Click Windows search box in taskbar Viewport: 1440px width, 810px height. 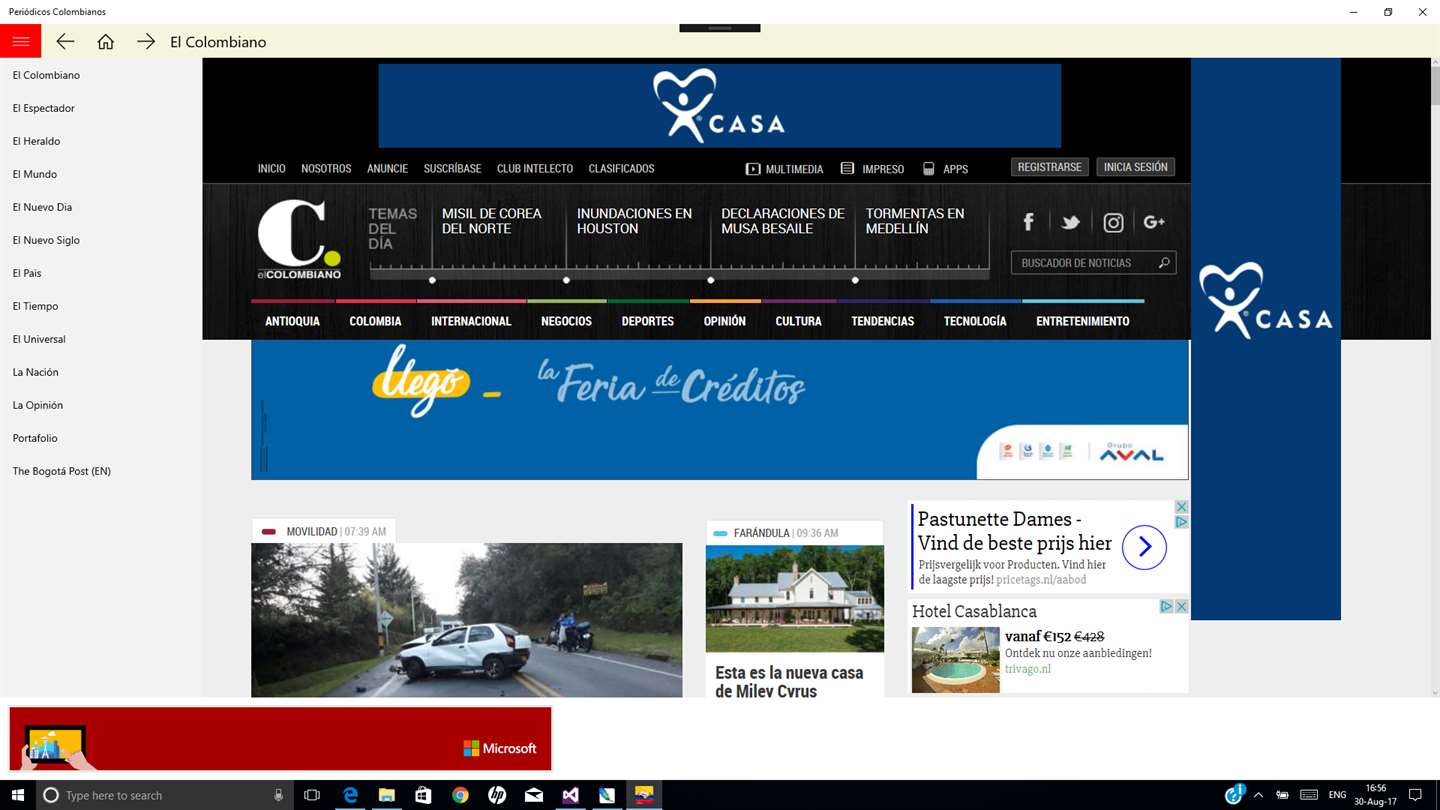pos(165,795)
